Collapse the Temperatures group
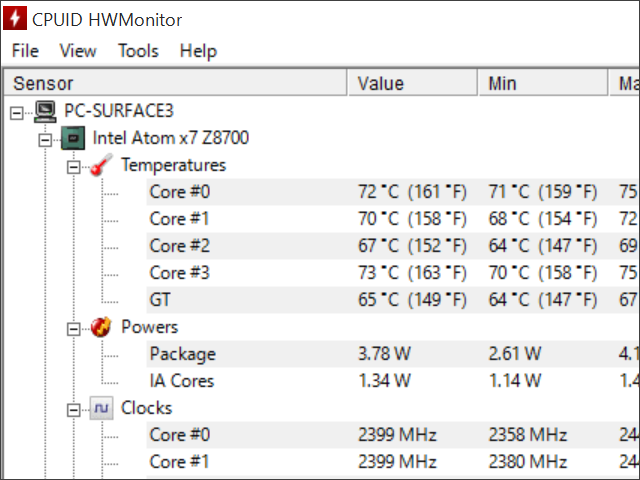 tap(73, 167)
